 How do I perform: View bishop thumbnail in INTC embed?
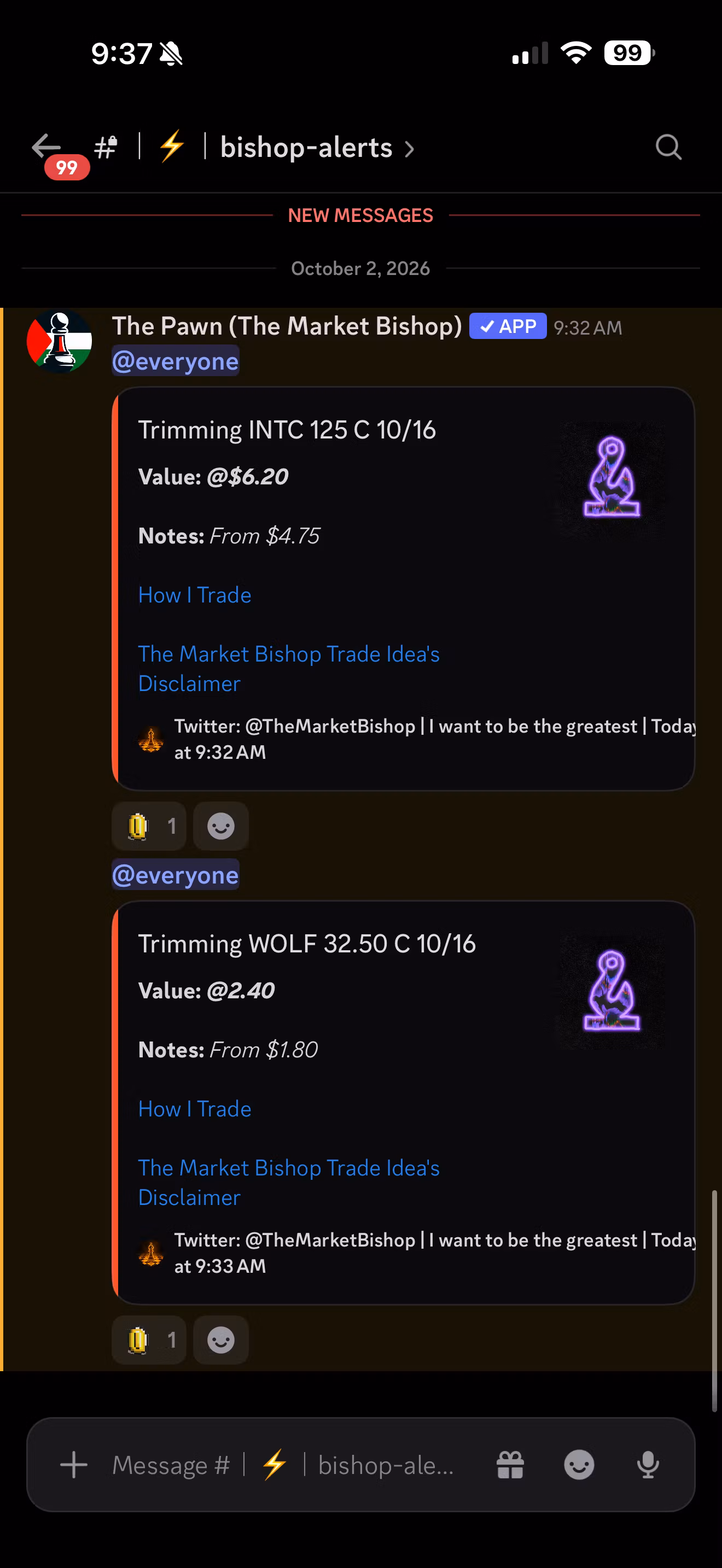pos(612,478)
